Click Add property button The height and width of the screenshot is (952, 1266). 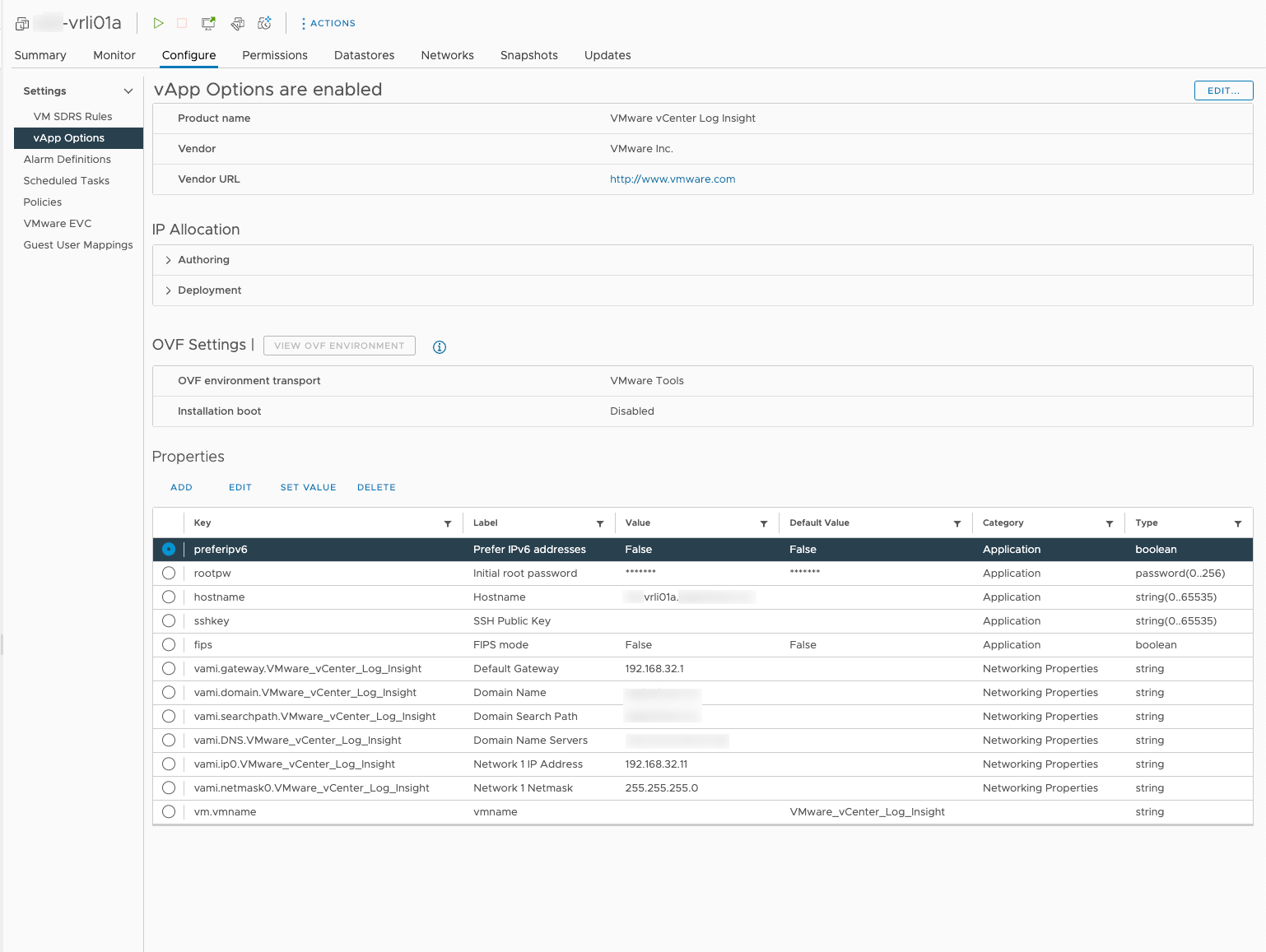pyautogui.click(x=181, y=487)
